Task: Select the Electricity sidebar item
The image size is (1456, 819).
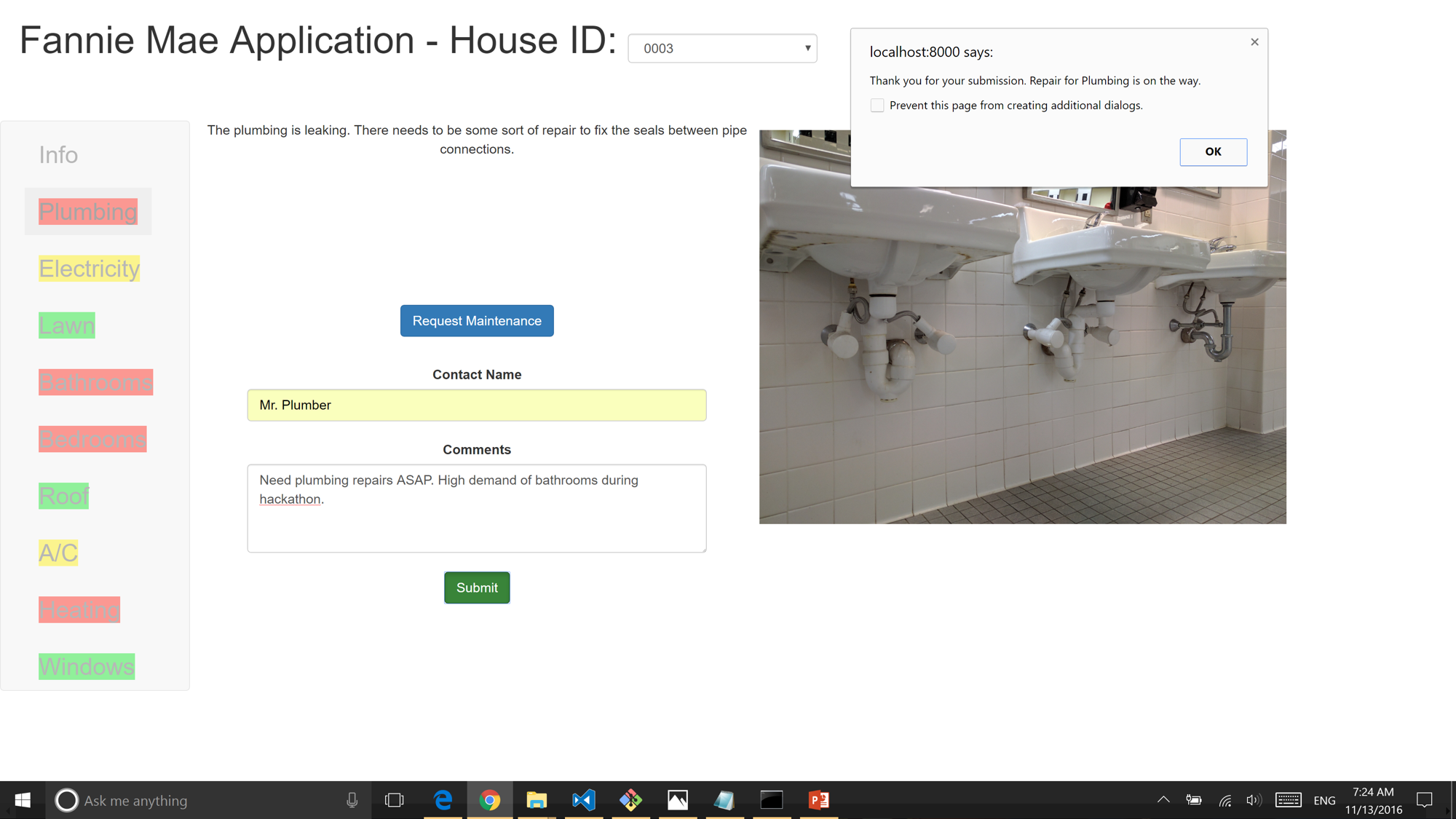Action: (x=89, y=269)
